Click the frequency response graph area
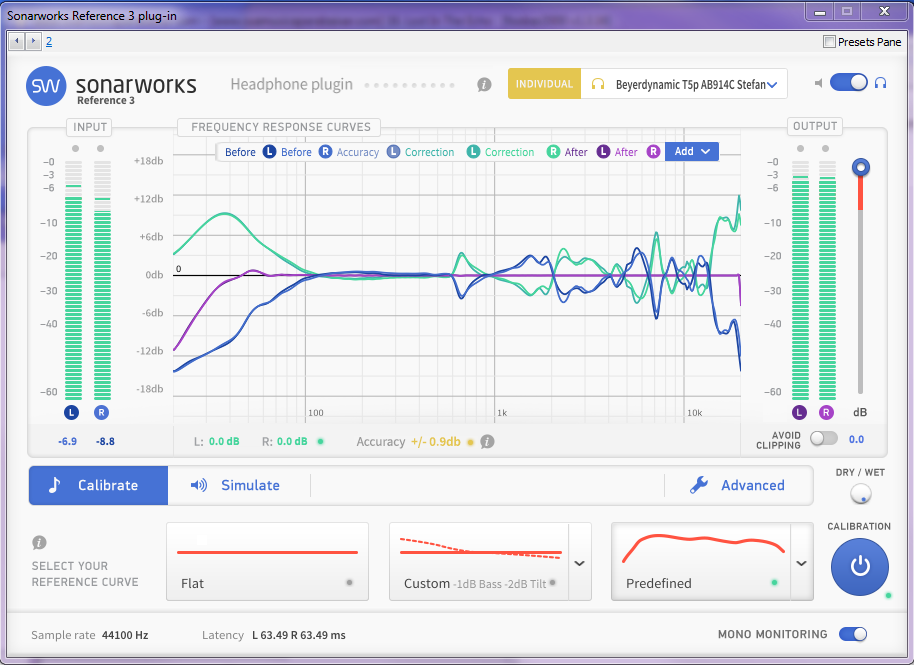Viewport: 914px width, 665px height. (x=457, y=275)
